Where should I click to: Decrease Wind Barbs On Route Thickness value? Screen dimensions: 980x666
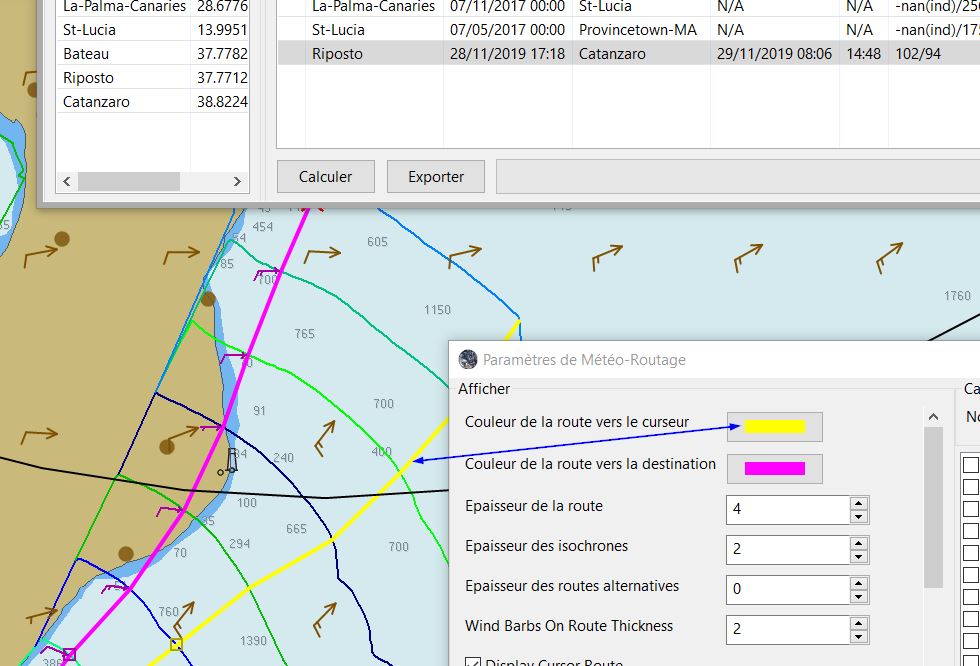tap(858, 636)
